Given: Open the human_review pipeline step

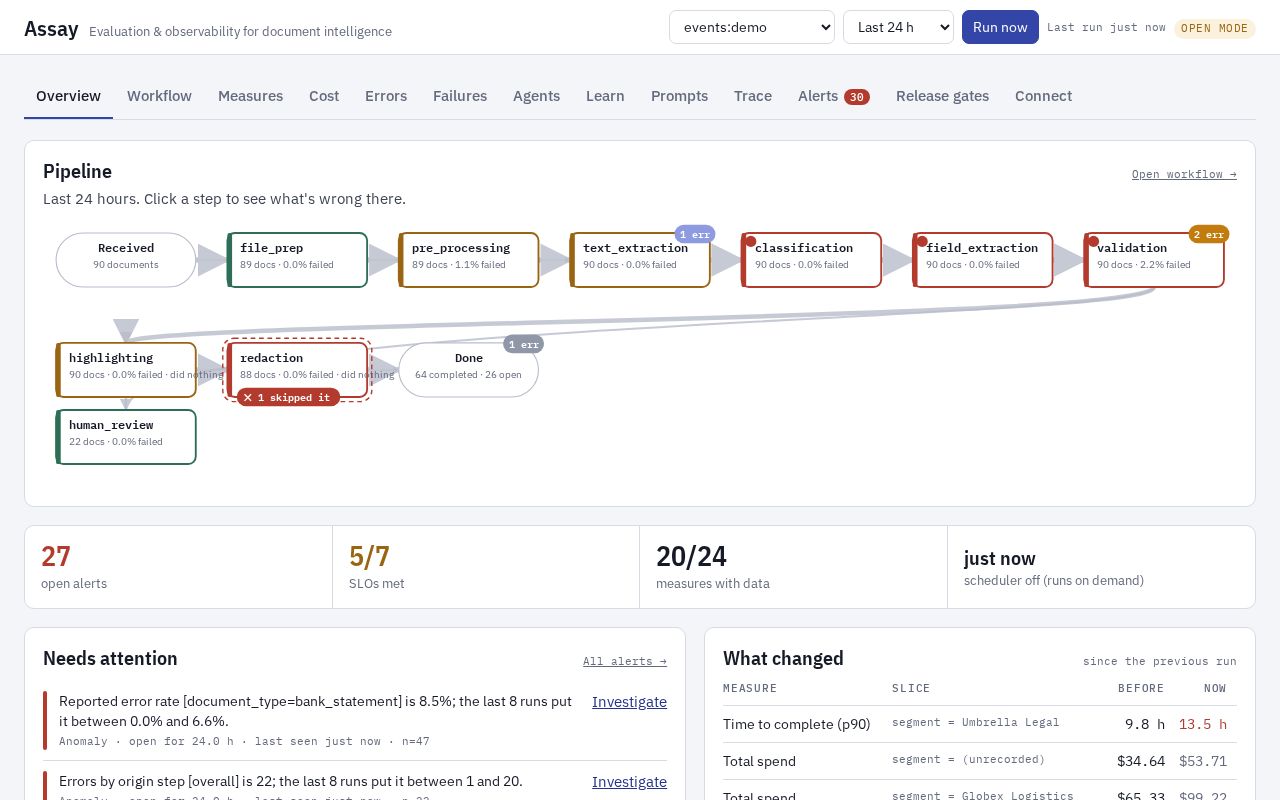Looking at the screenshot, I should coord(126,437).
